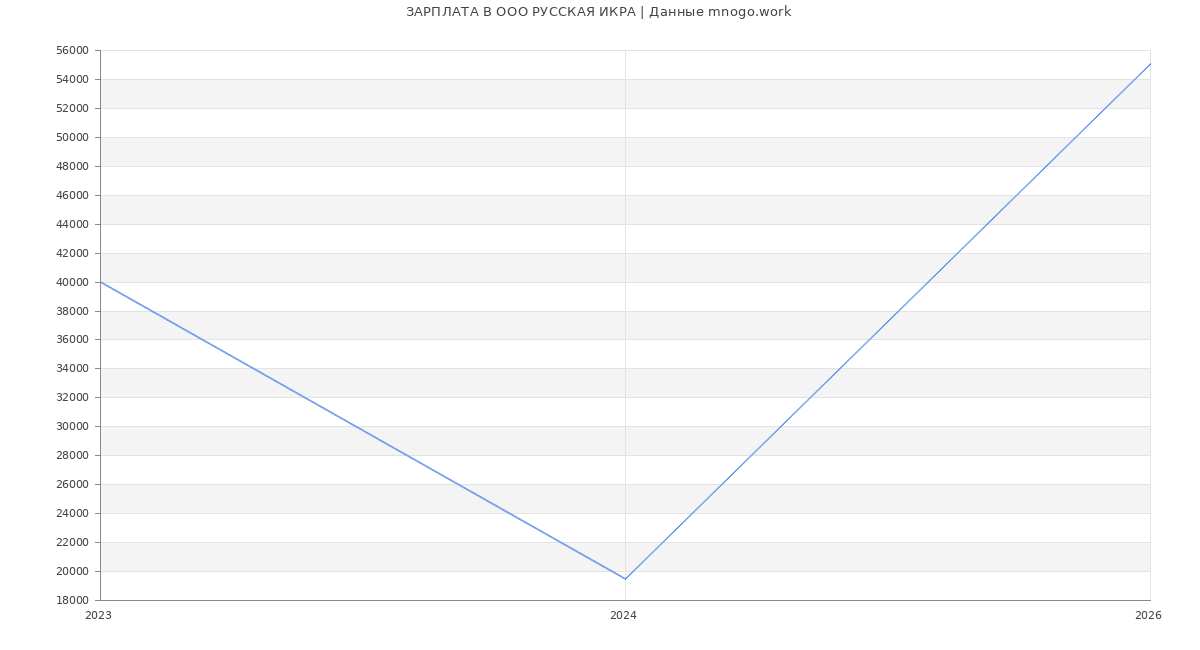Image resolution: width=1200 pixels, height=650 pixels.
Task: Click the 32000 y-axis label
Action: [x=73, y=398]
